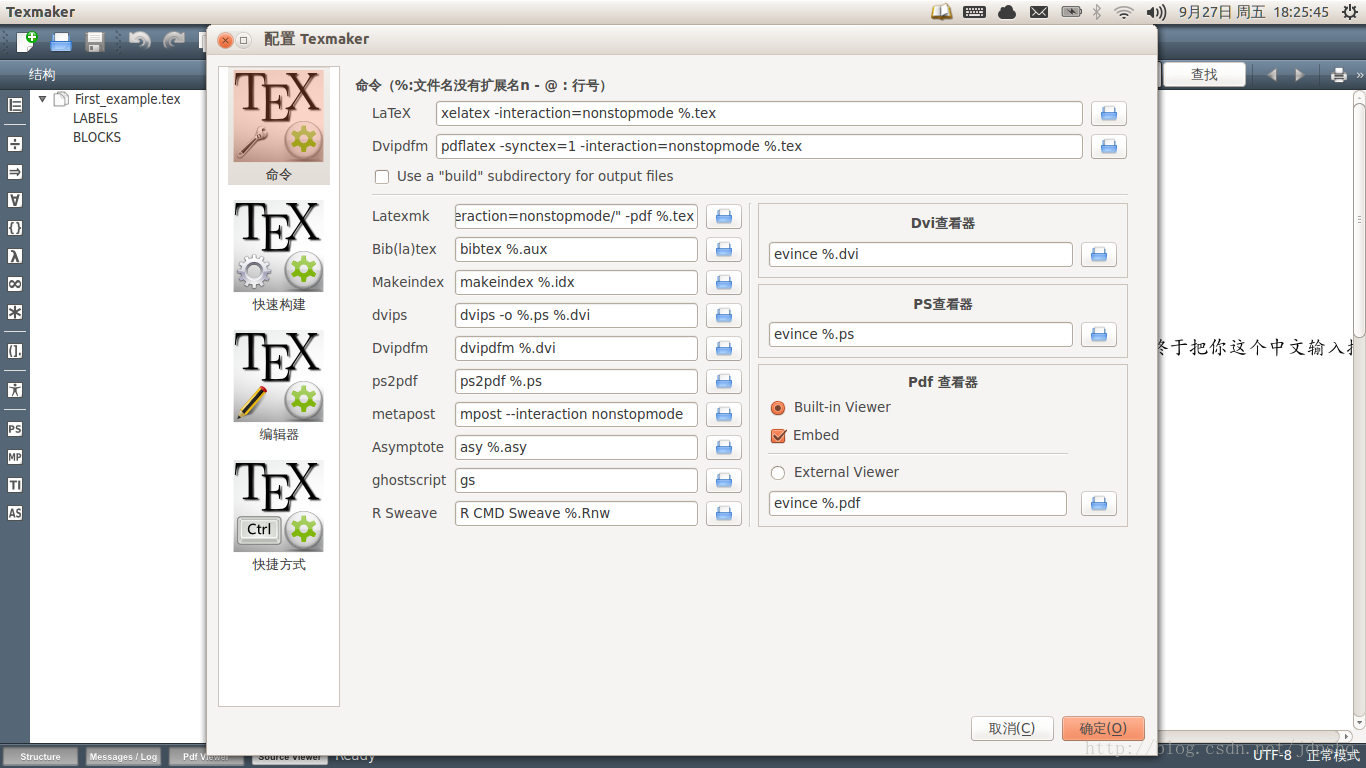Open the 快捷方式 (Shortcuts) settings page
1366x768 pixels.
pos(279,517)
